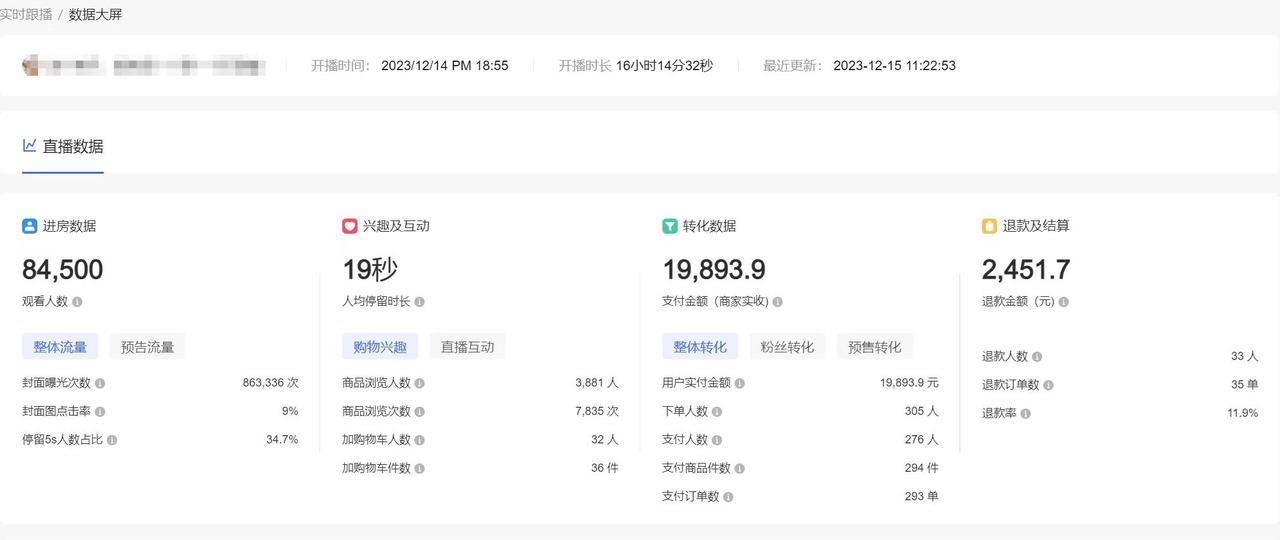Click info icon next to 人均停留时长
1280x540 pixels.
(x=419, y=301)
